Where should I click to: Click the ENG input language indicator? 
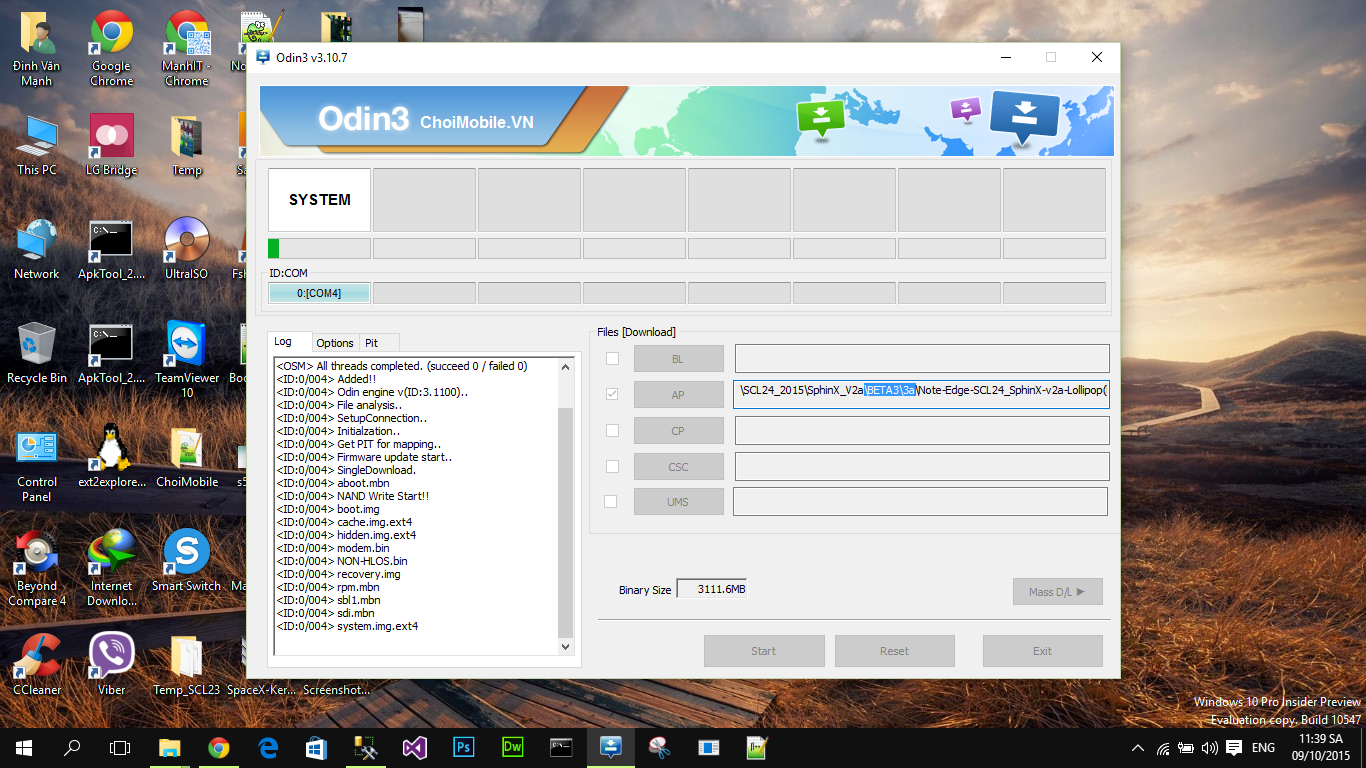(1263, 747)
